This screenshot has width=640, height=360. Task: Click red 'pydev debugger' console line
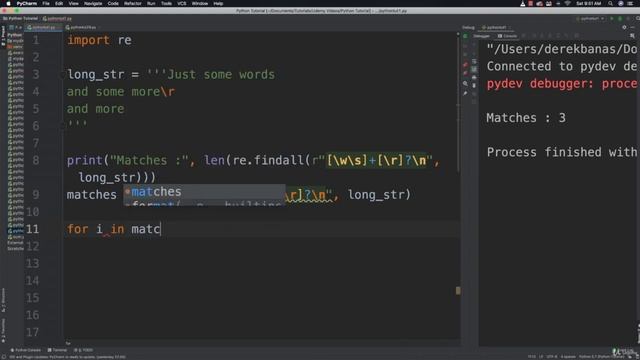562,84
